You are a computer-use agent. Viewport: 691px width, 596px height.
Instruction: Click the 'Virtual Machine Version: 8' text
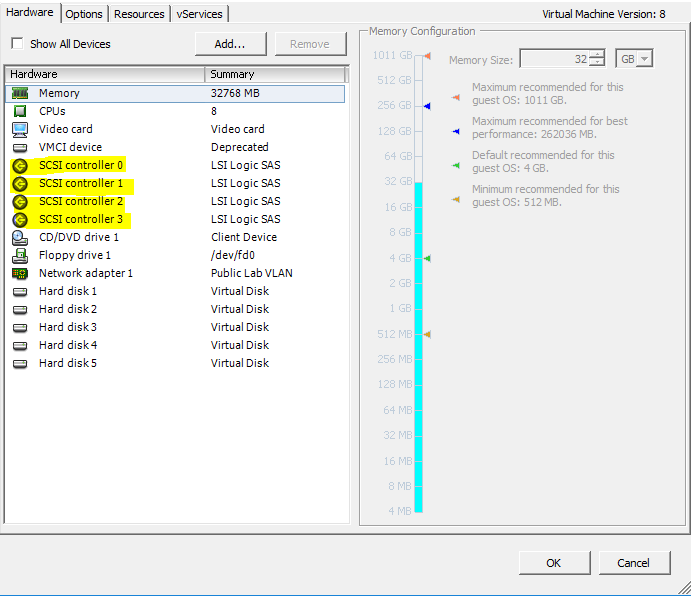604,14
